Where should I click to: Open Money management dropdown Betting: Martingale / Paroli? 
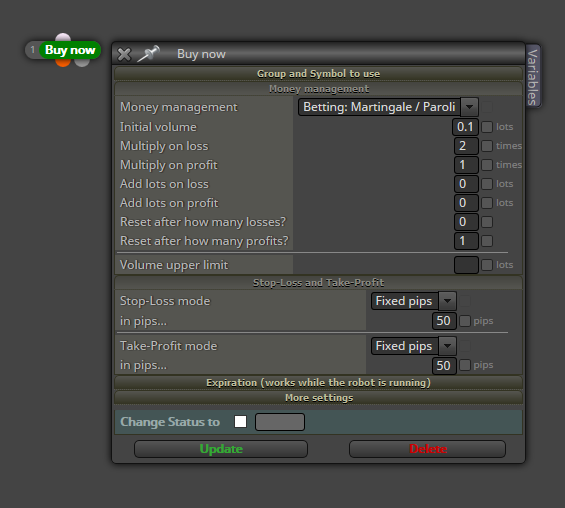pos(388,107)
